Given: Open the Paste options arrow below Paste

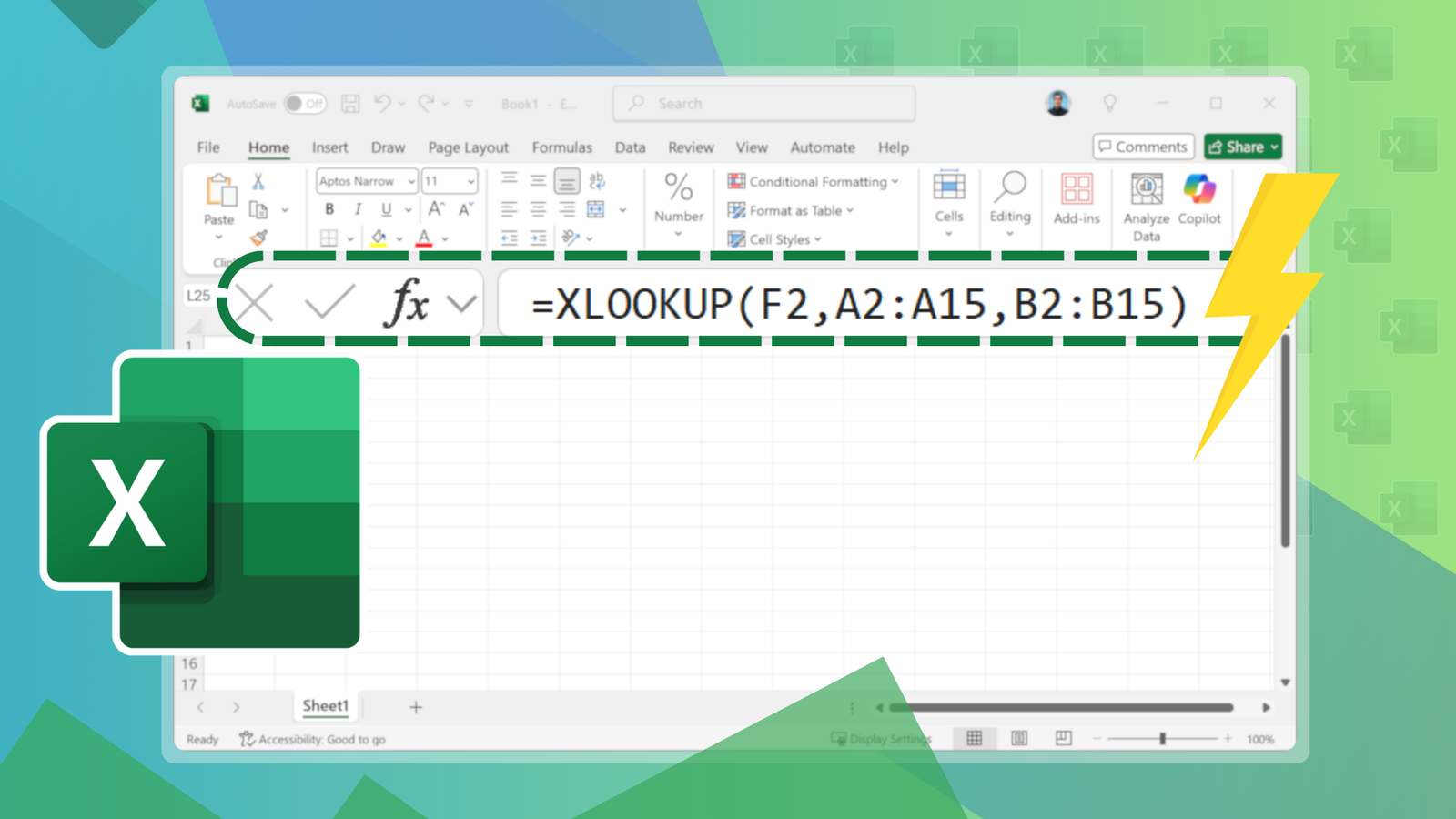Looking at the screenshot, I should coord(219,238).
